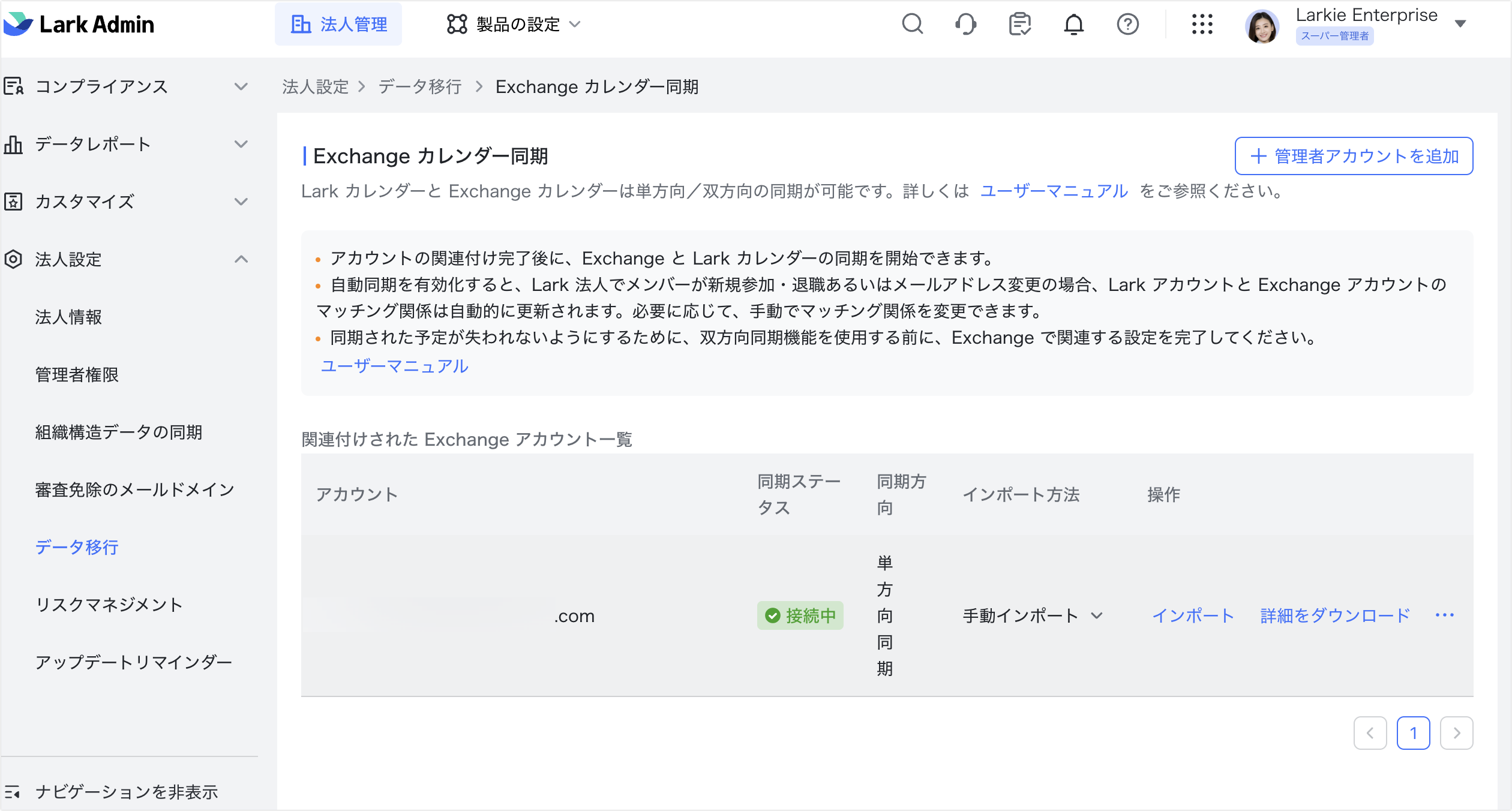The width and height of the screenshot is (1512, 811).
Task: Click the 管理者アカウントを追加 button
Action: click(x=1354, y=156)
